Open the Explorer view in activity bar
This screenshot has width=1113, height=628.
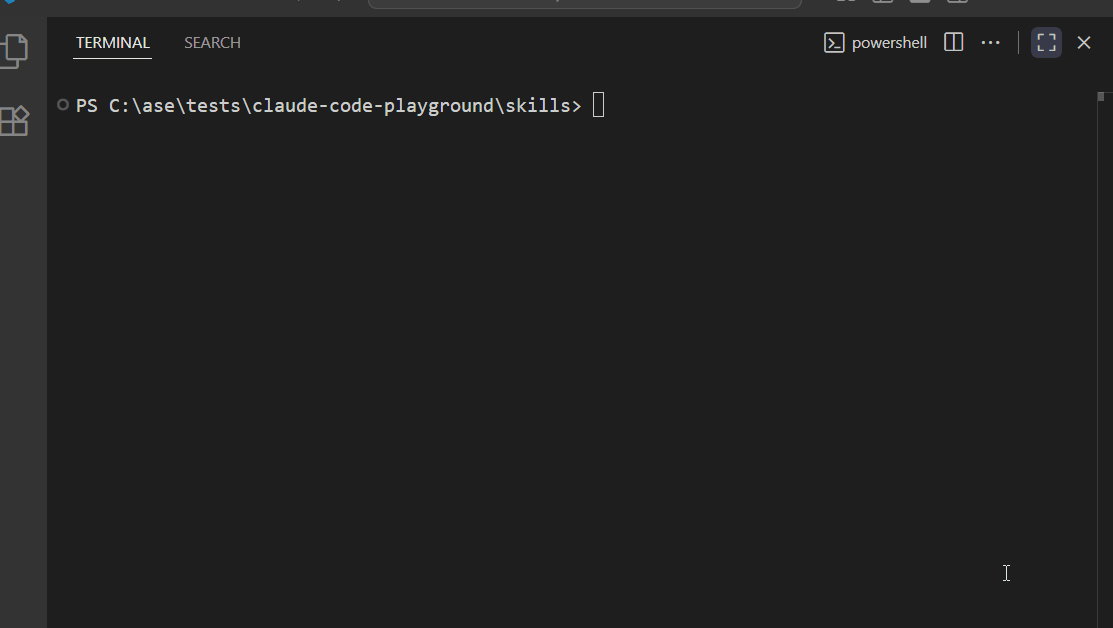point(14,51)
